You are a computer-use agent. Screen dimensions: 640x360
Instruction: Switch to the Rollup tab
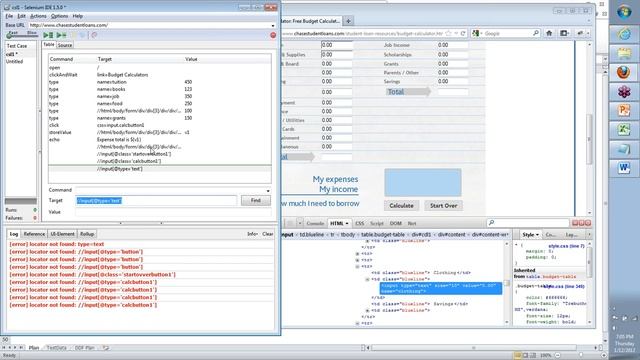pyautogui.click(x=87, y=234)
